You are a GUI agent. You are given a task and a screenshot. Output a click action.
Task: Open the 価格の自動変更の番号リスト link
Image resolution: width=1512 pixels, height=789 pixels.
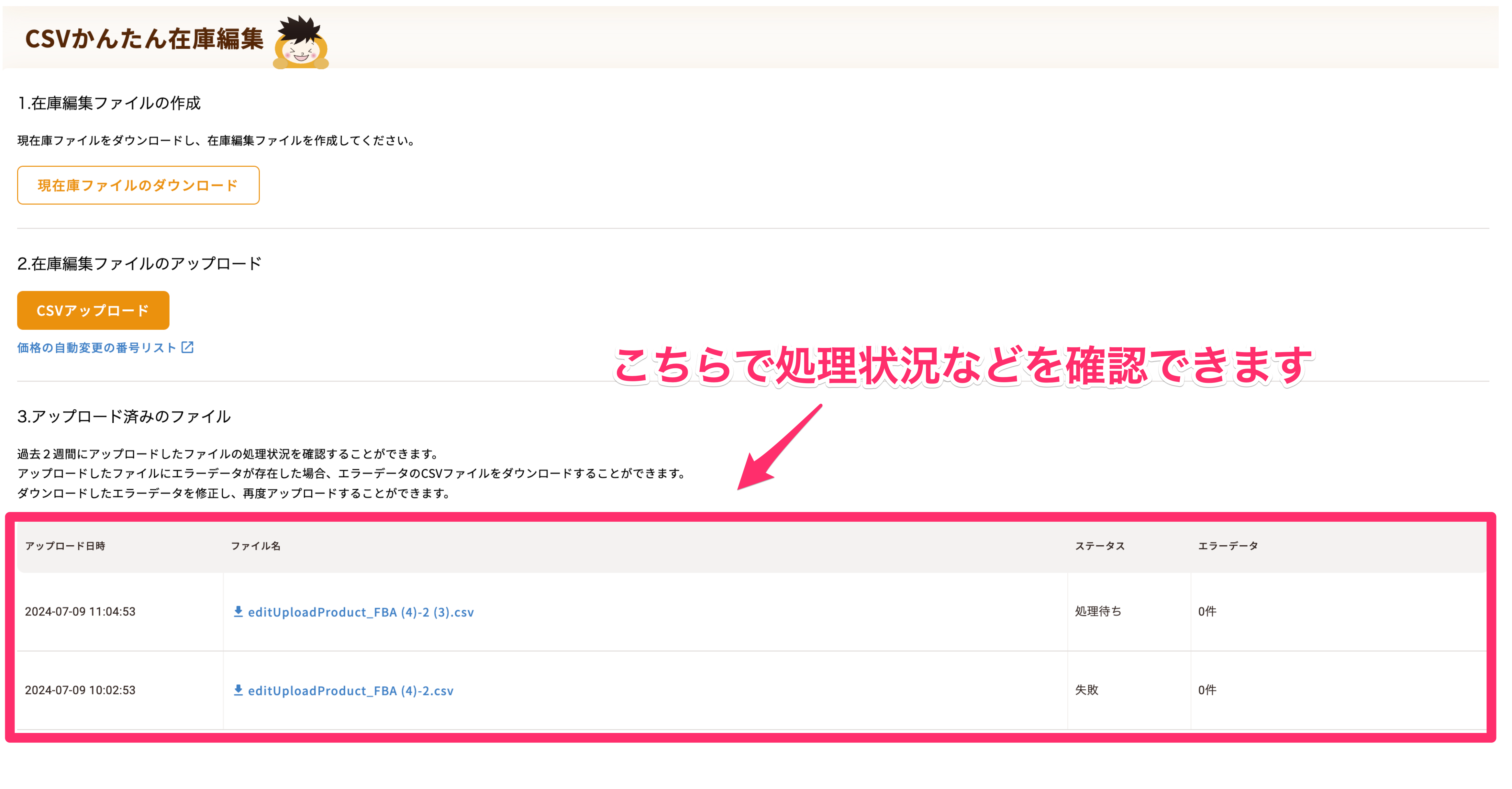coord(97,348)
